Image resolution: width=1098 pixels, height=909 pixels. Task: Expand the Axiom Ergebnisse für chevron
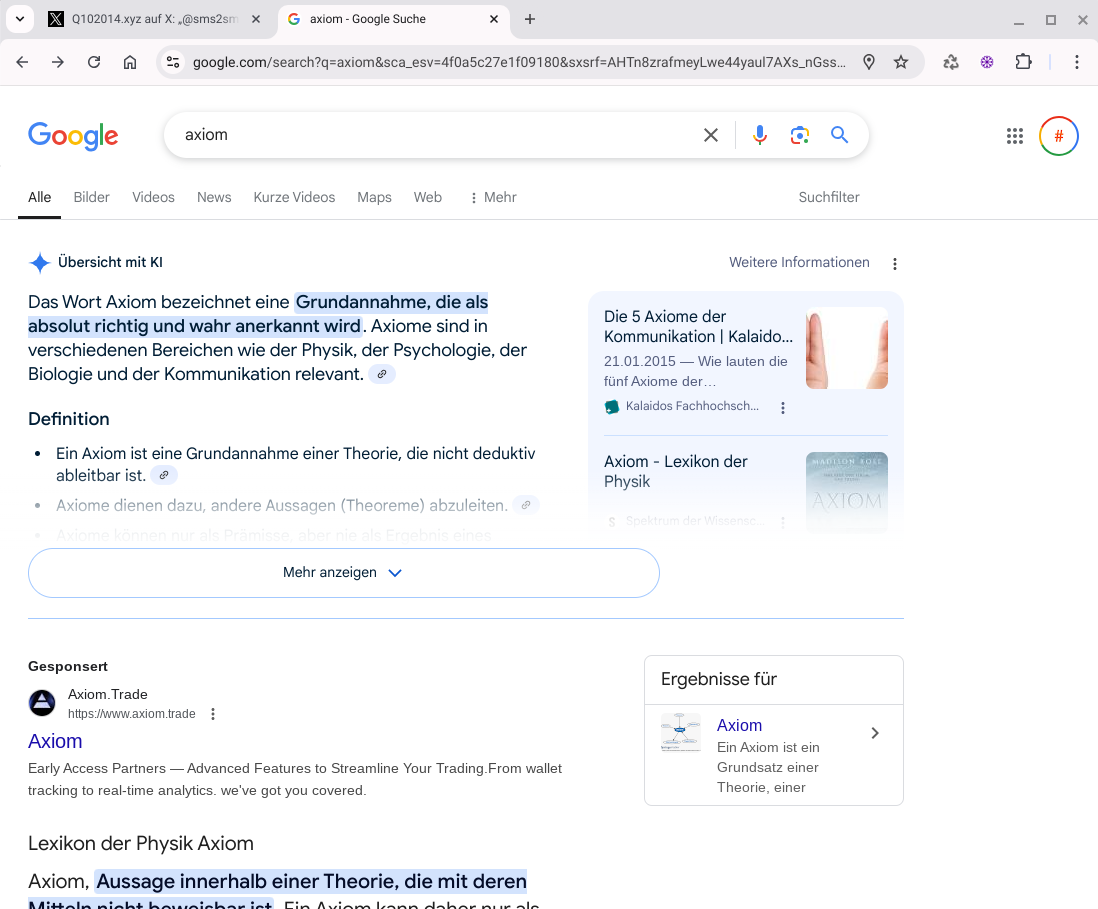click(x=875, y=733)
